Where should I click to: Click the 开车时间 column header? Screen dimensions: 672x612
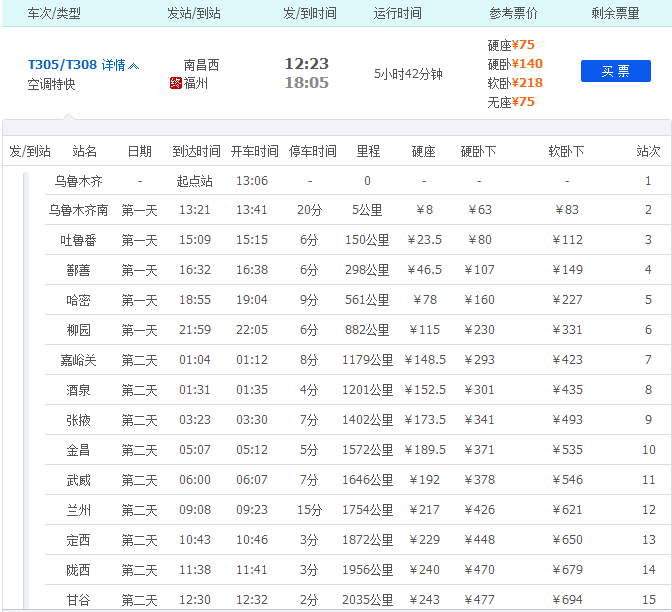pos(255,151)
